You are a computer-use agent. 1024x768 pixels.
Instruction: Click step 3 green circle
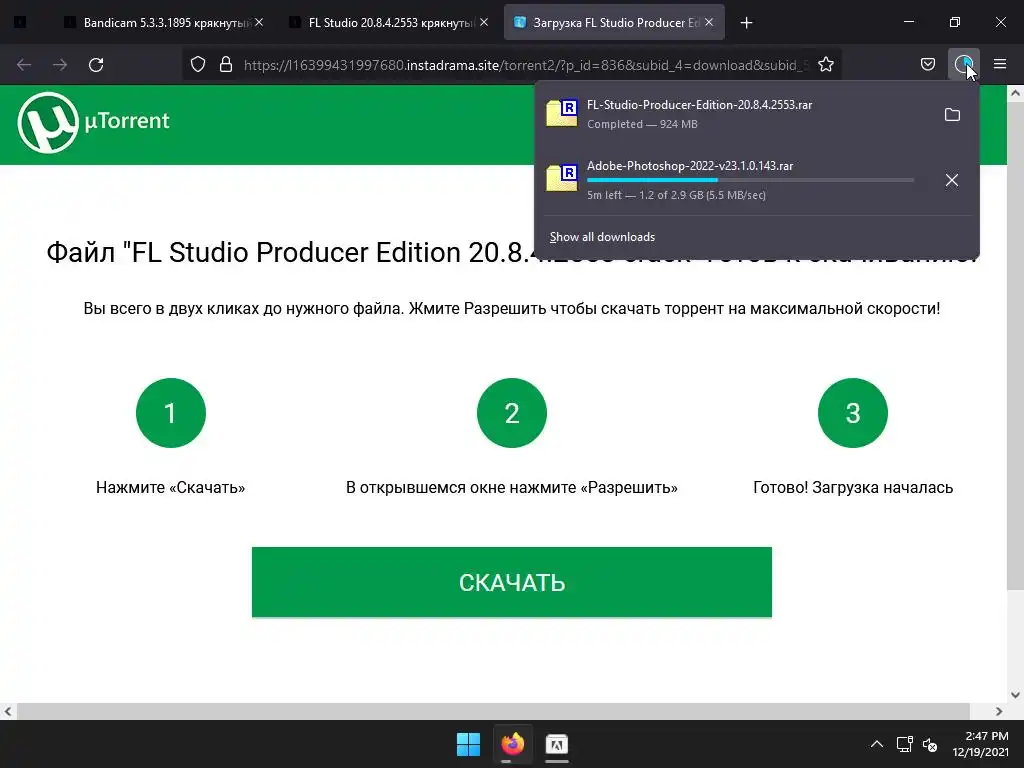click(853, 413)
